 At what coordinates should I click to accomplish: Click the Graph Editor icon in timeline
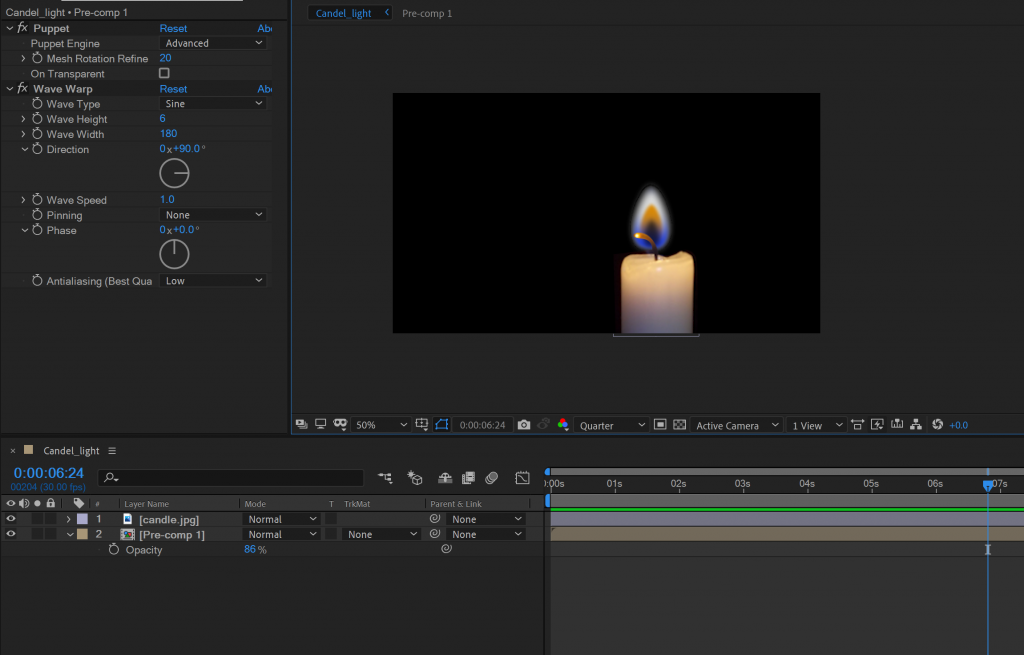coord(522,478)
